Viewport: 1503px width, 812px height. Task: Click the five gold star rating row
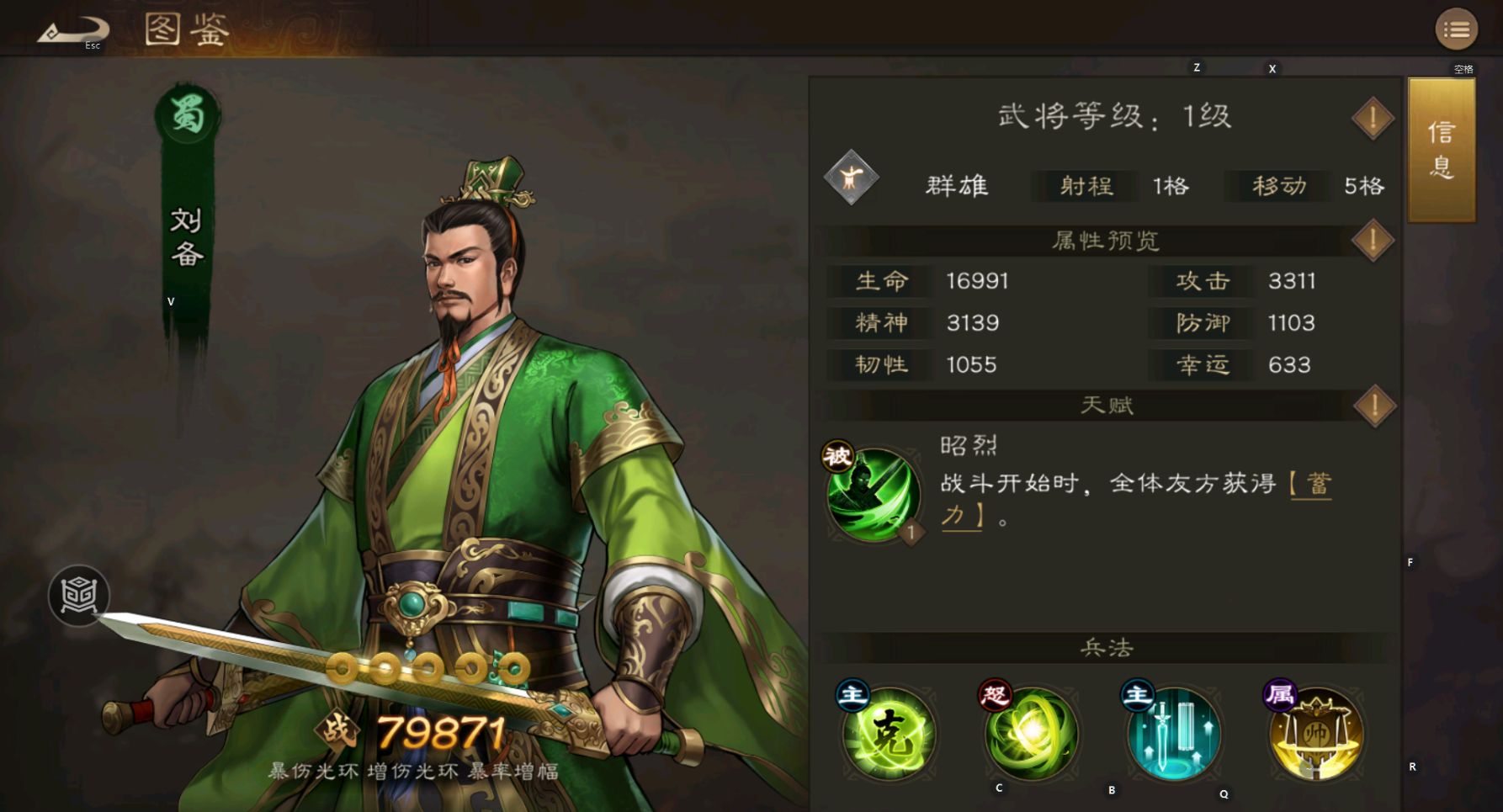tap(428, 669)
